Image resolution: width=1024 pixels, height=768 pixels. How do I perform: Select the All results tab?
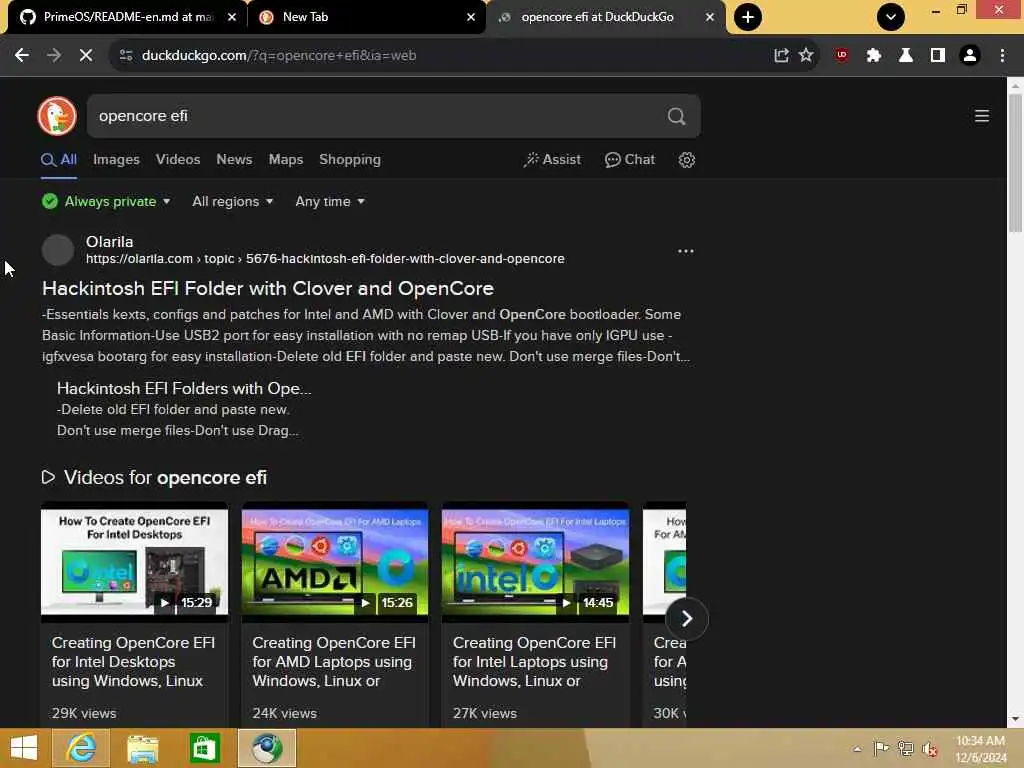click(59, 159)
